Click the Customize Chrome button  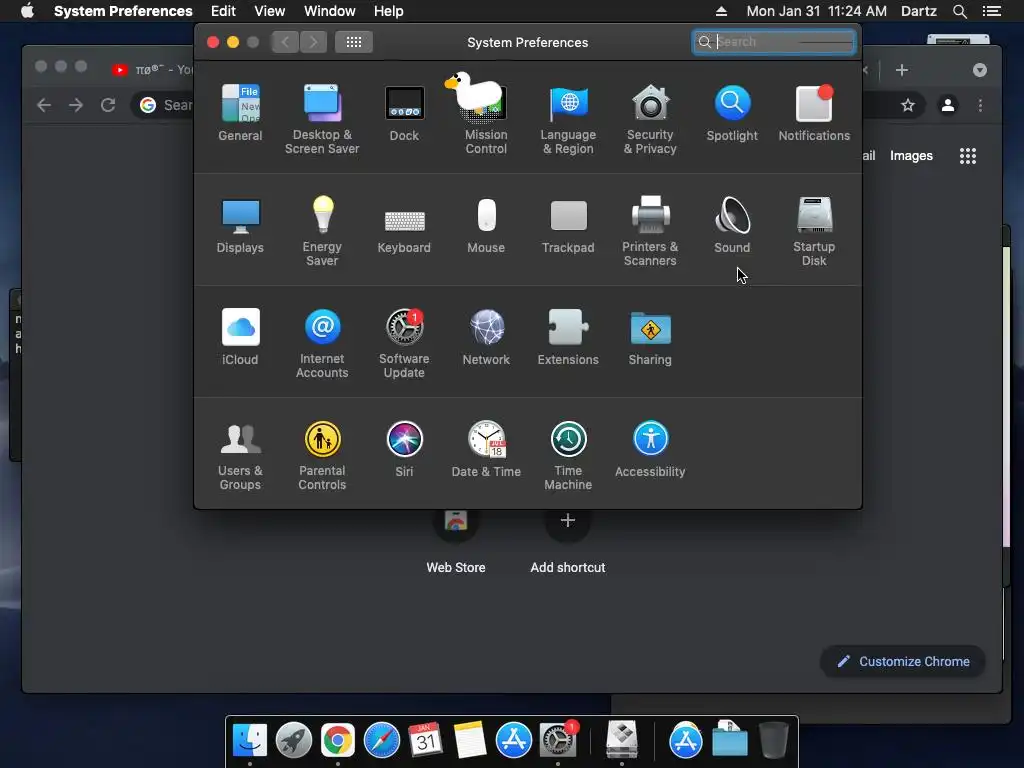pos(903,662)
